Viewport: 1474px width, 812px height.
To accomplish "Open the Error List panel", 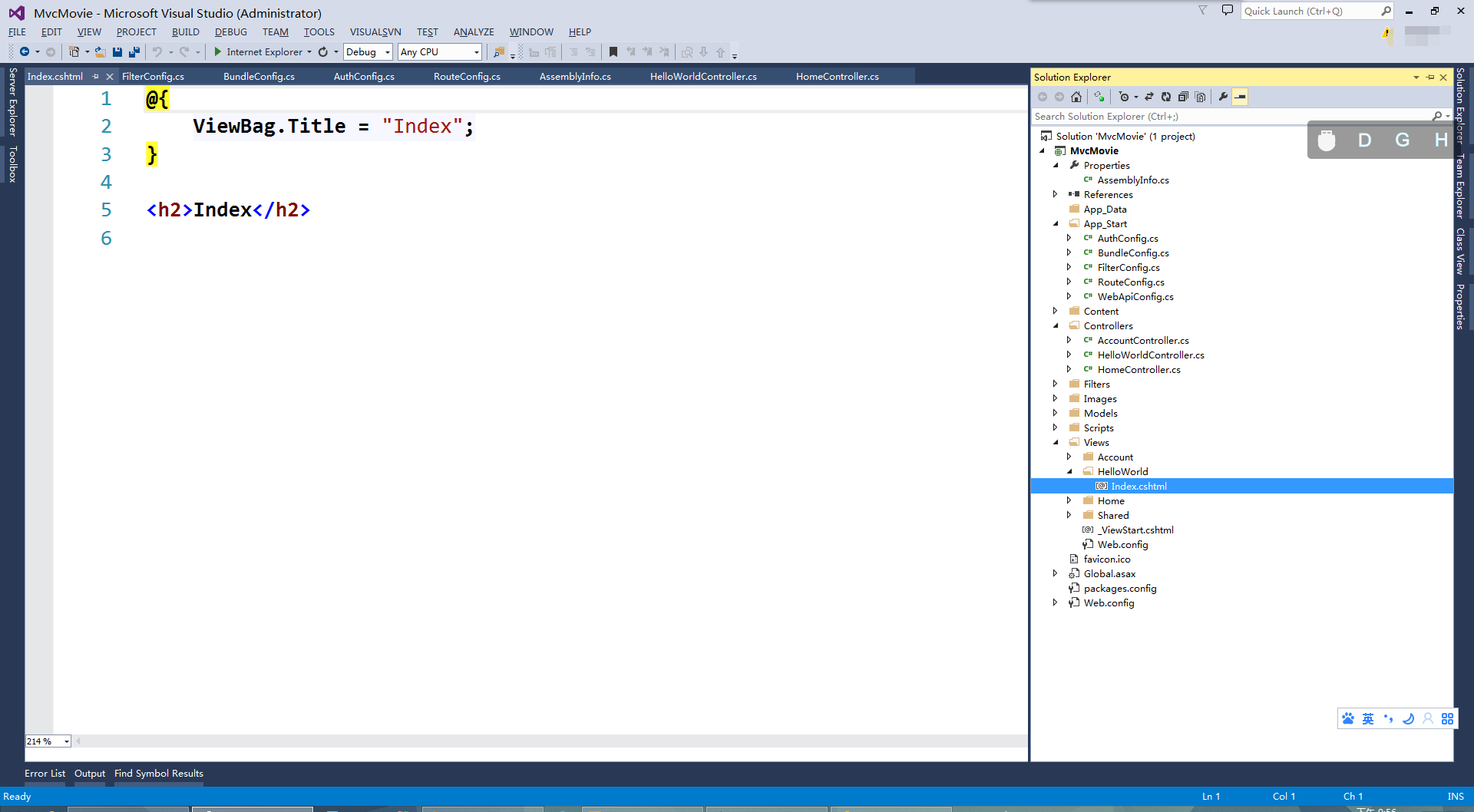I will 45,774.
